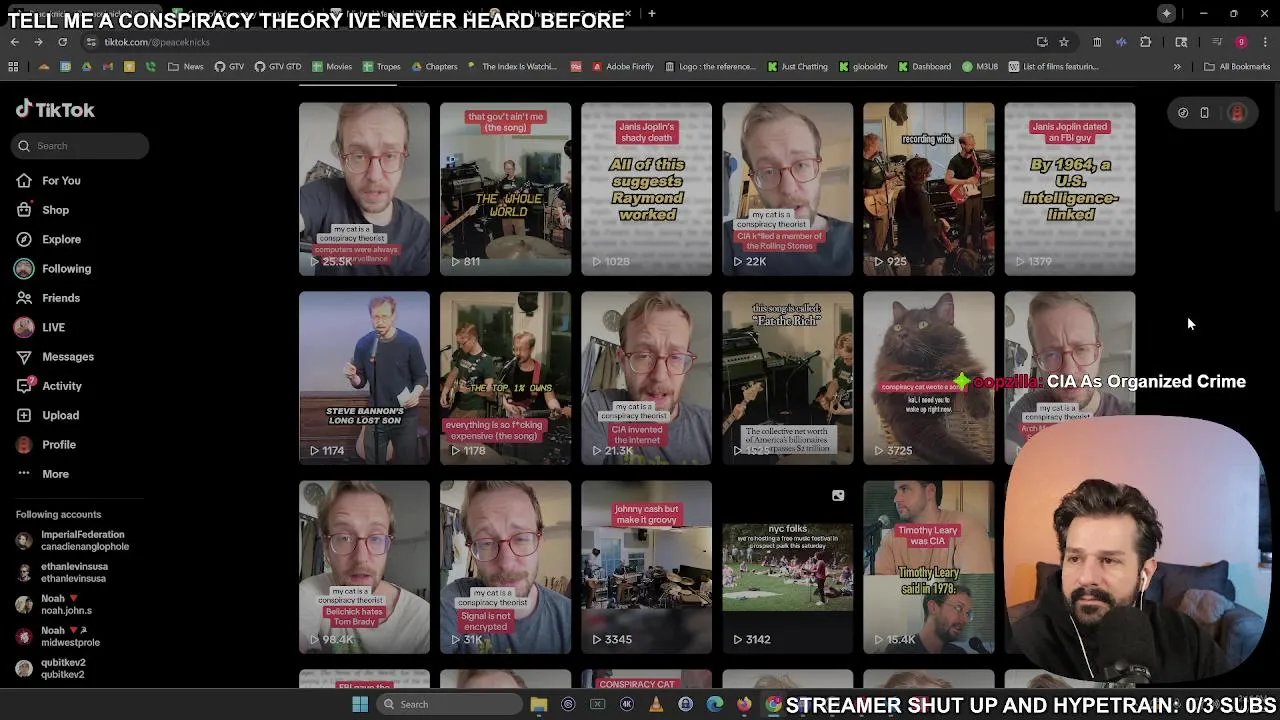
Task: Open 'johnny cash but make it groovy' video
Action: pyautogui.click(x=646, y=567)
